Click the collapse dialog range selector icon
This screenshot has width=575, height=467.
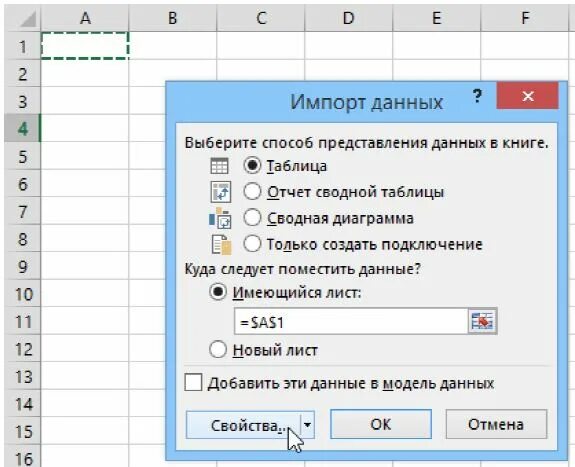[483, 321]
